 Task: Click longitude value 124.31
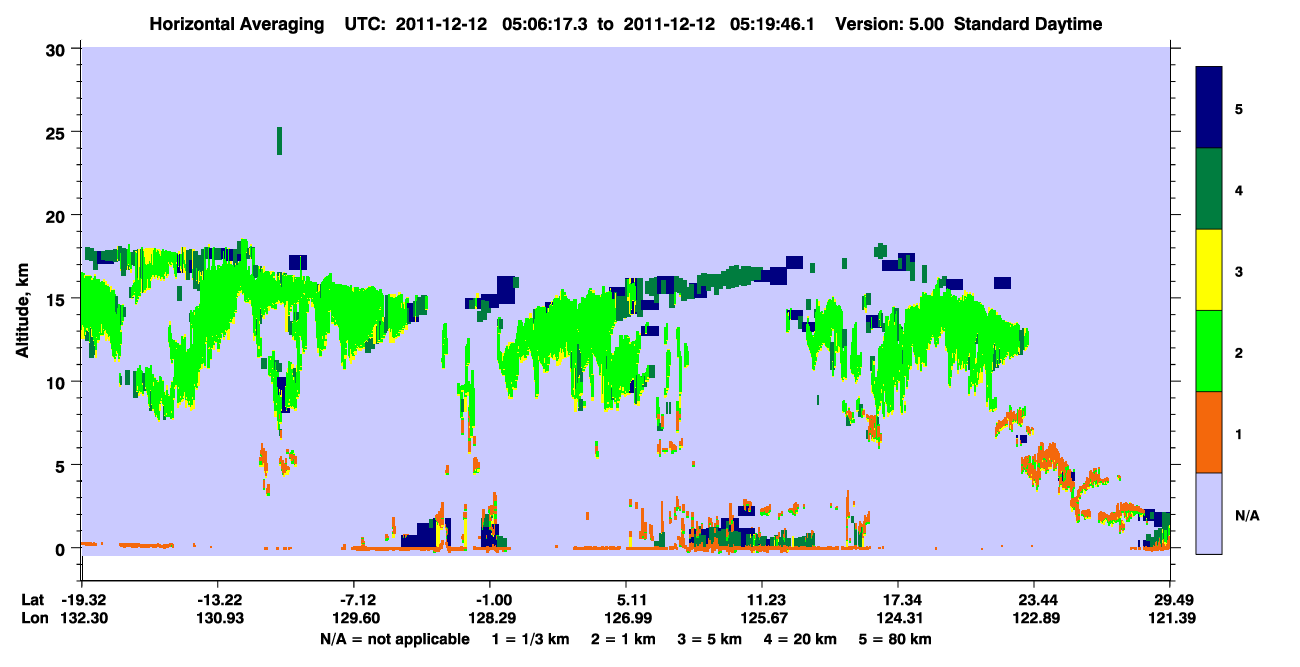(898, 619)
